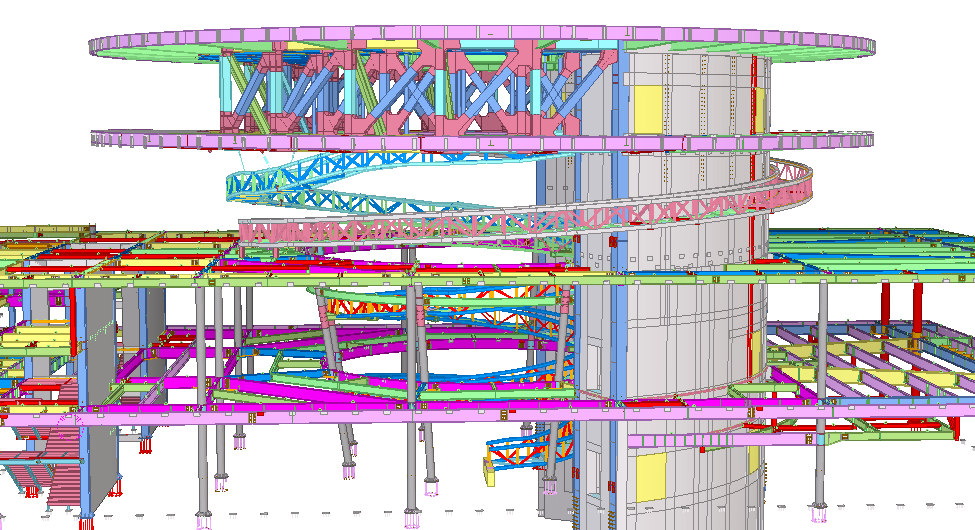Pick the gray cylindrical core wall surface
The width and height of the screenshot is (975, 530).
[690, 330]
